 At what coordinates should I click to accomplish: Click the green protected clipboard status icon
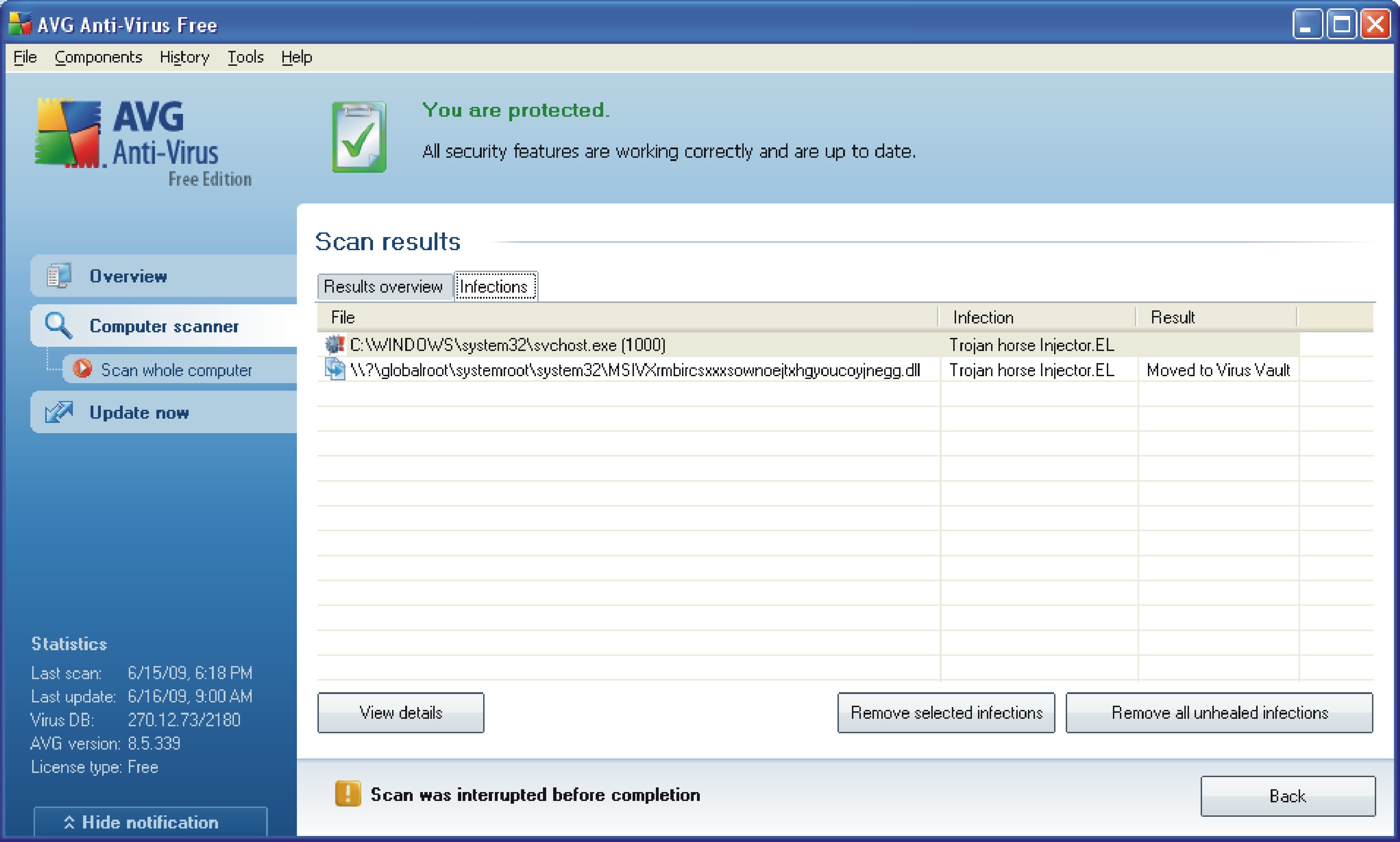(359, 137)
